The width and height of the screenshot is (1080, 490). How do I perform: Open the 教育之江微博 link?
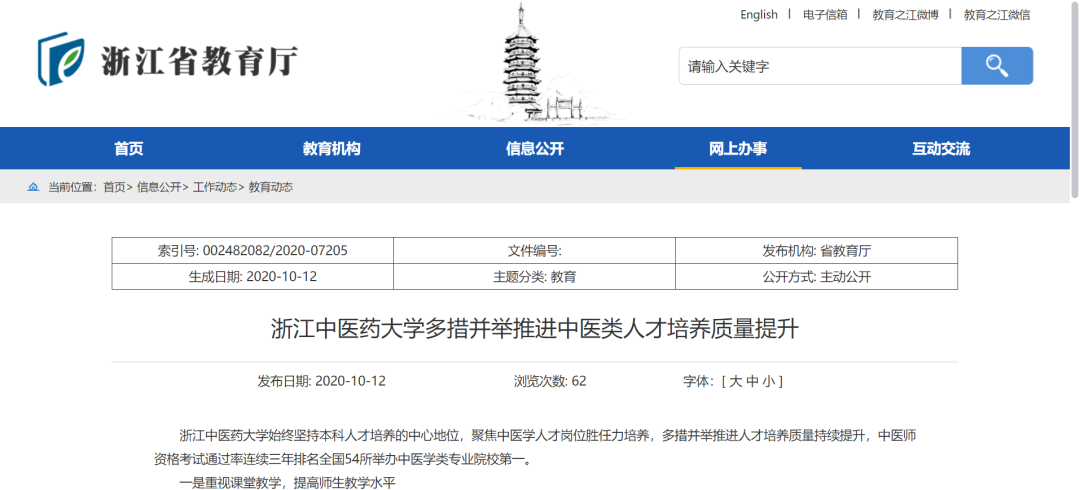click(x=904, y=14)
